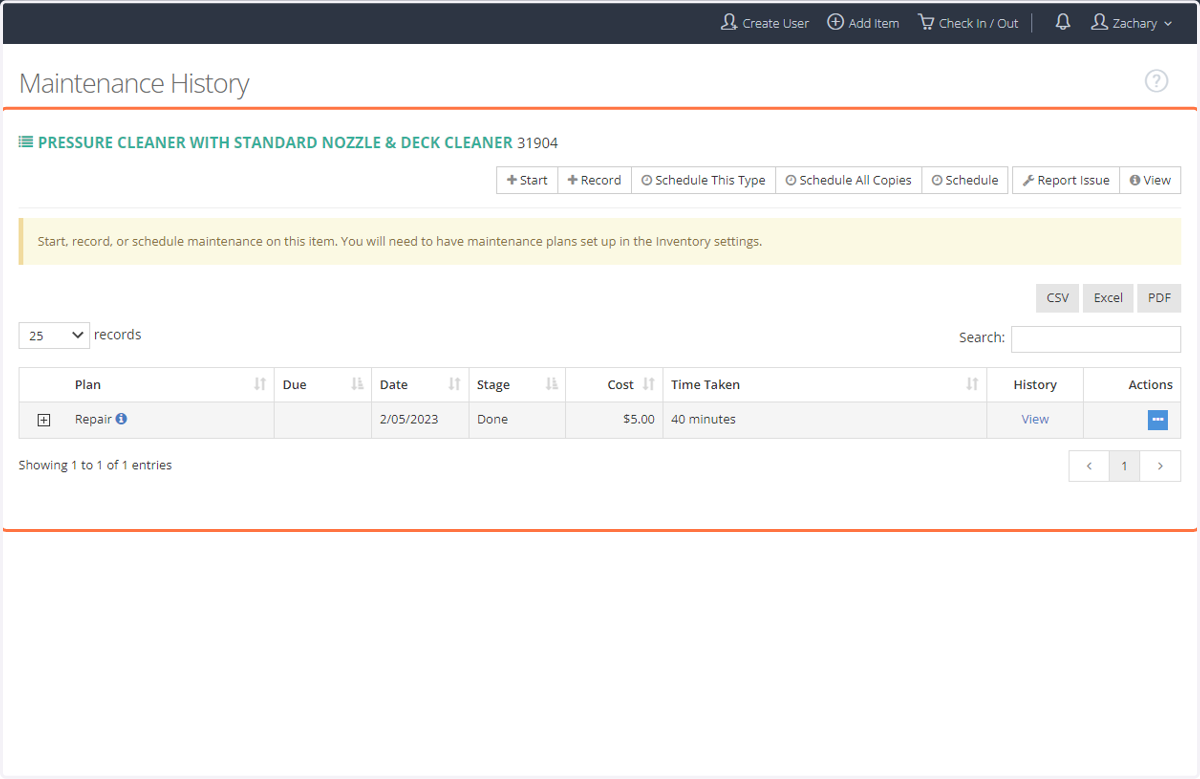
Task: Go to next page arrow
Action: (x=1160, y=466)
